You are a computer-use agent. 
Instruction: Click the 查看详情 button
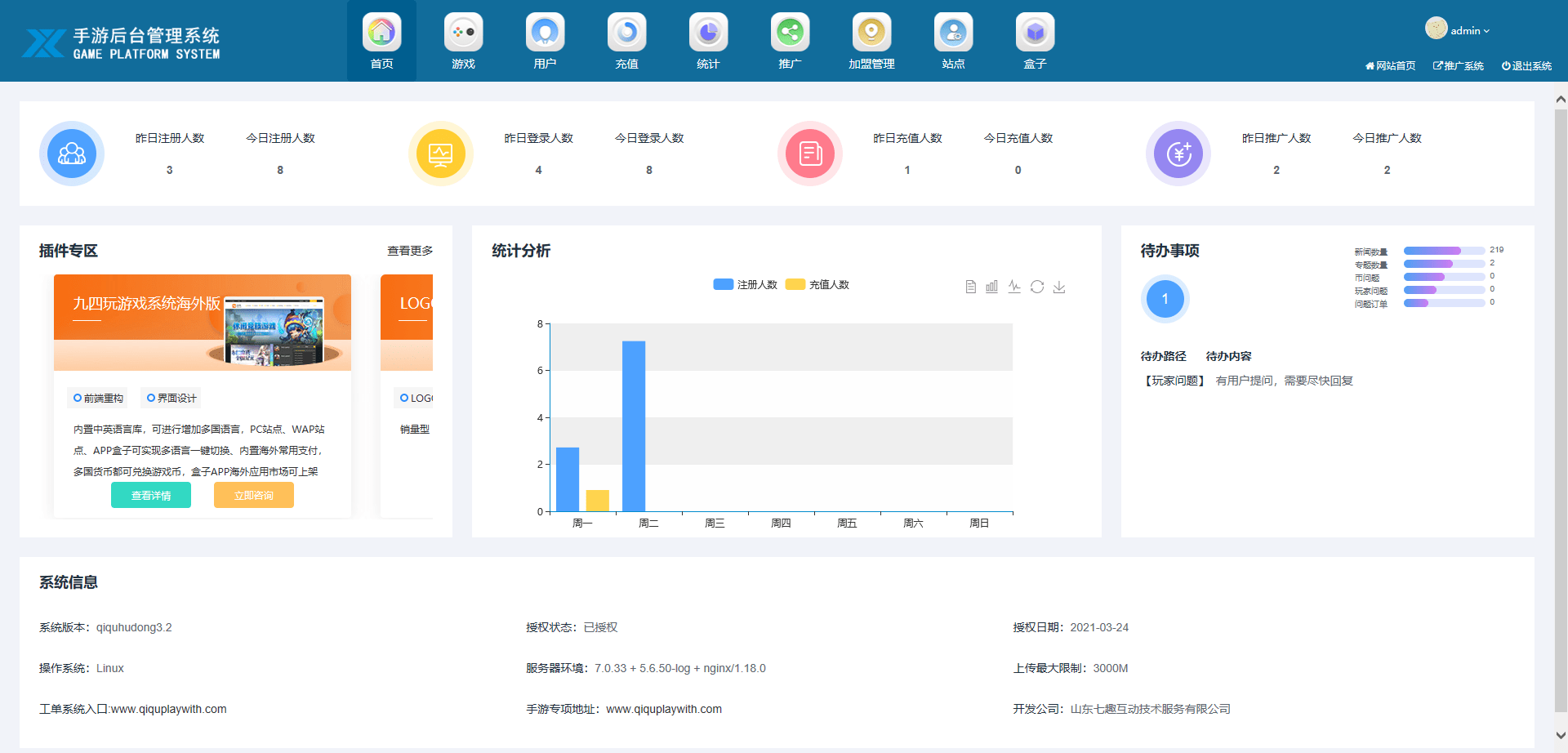pos(151,496)
